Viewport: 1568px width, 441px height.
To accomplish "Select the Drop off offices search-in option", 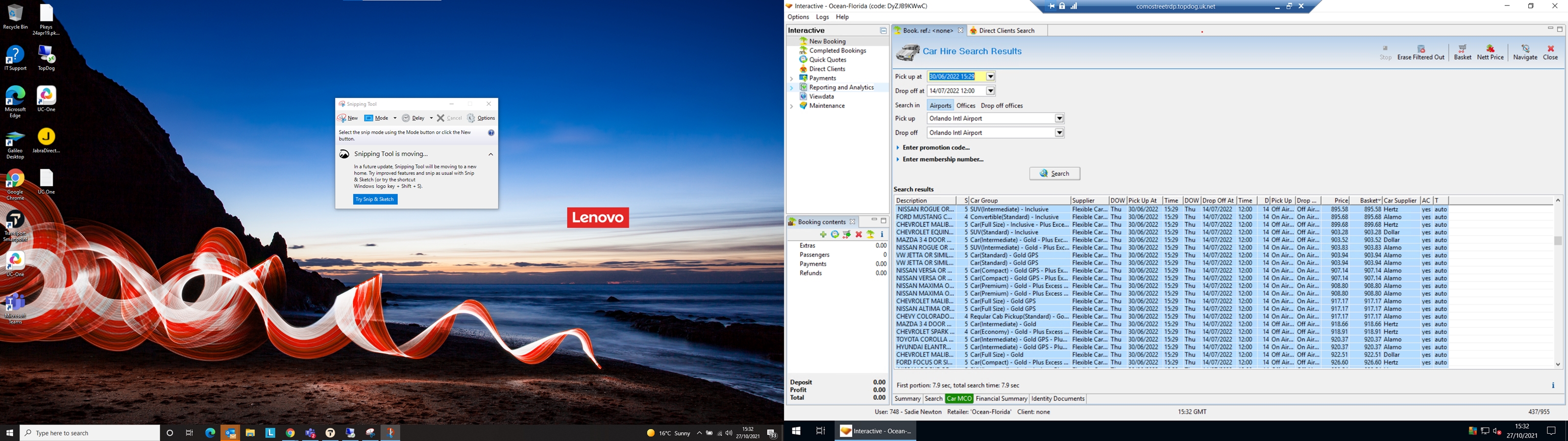I will tap(1002, 105).
